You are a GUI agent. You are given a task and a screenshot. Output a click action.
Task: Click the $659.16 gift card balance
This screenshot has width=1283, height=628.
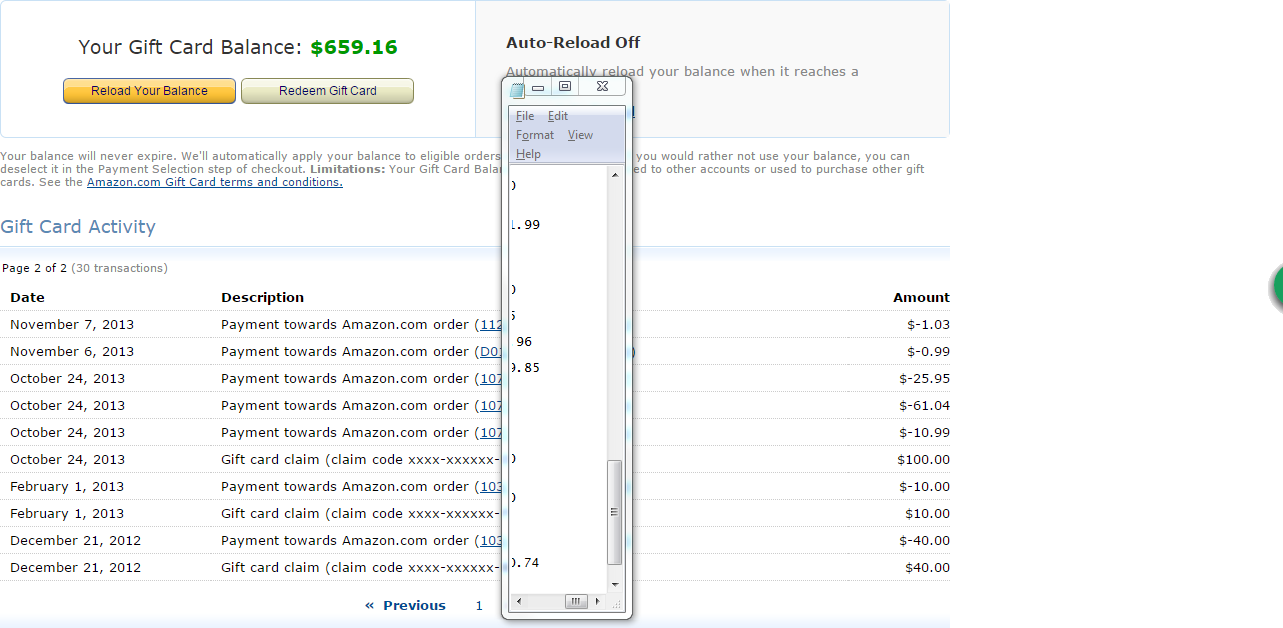coord(354,47)
